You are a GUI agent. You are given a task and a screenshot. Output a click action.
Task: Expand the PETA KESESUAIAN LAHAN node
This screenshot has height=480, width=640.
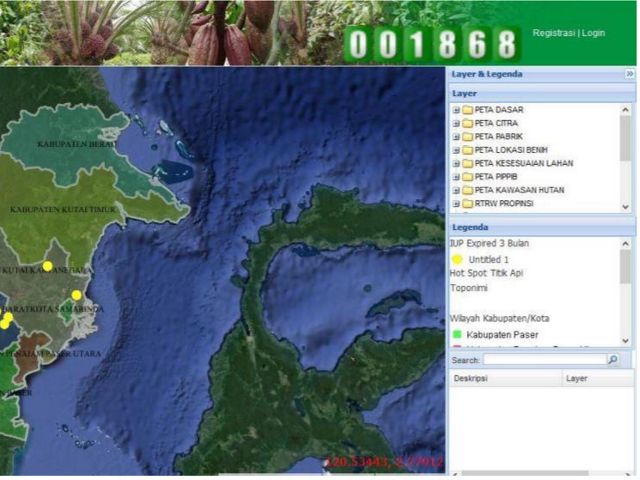(x=456, y=163)
